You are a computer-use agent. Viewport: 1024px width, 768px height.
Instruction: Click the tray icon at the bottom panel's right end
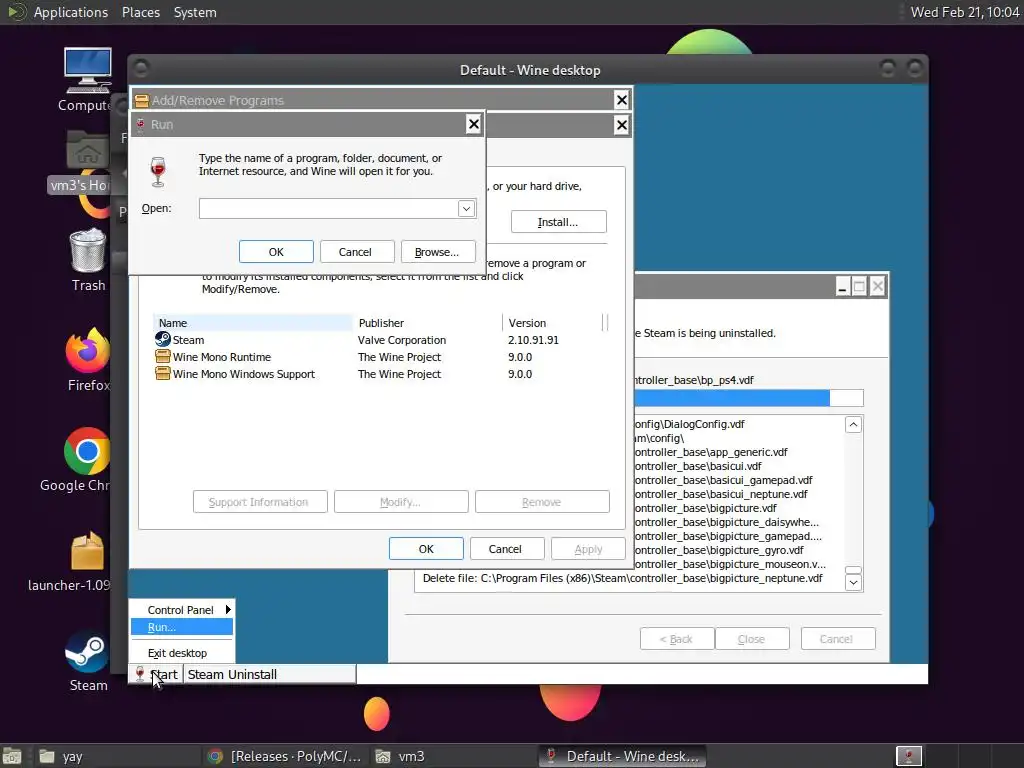pyautogui.click(x=908, y=756)
